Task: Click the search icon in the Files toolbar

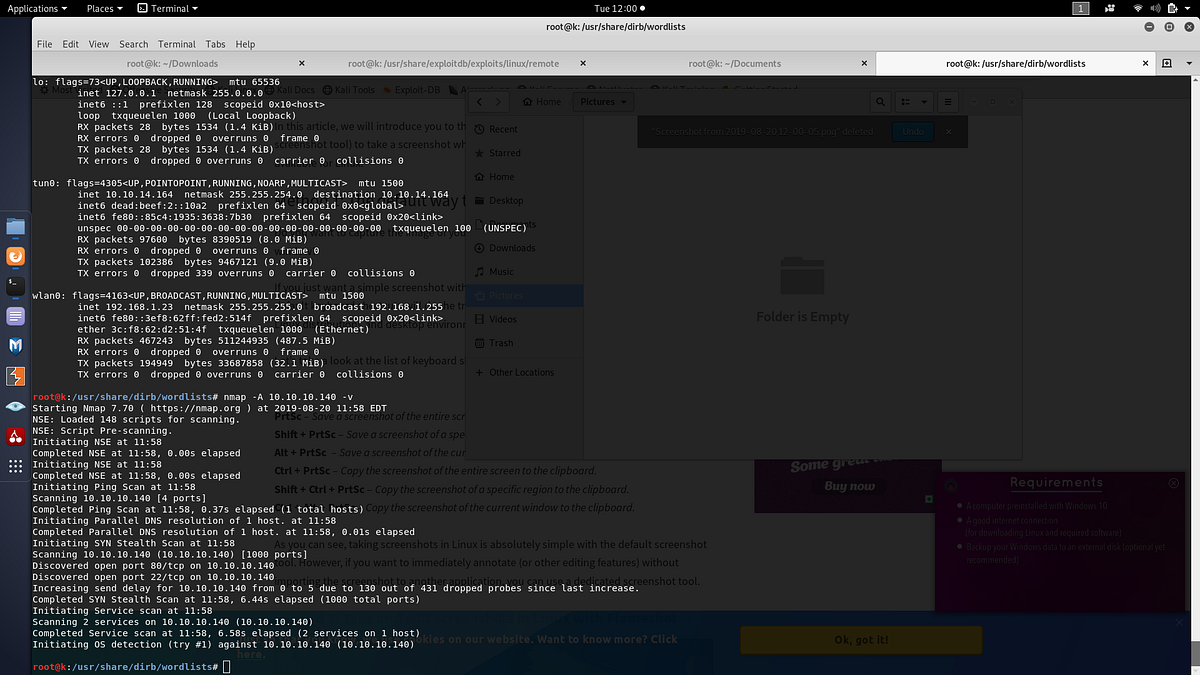Action: point(881,101)
